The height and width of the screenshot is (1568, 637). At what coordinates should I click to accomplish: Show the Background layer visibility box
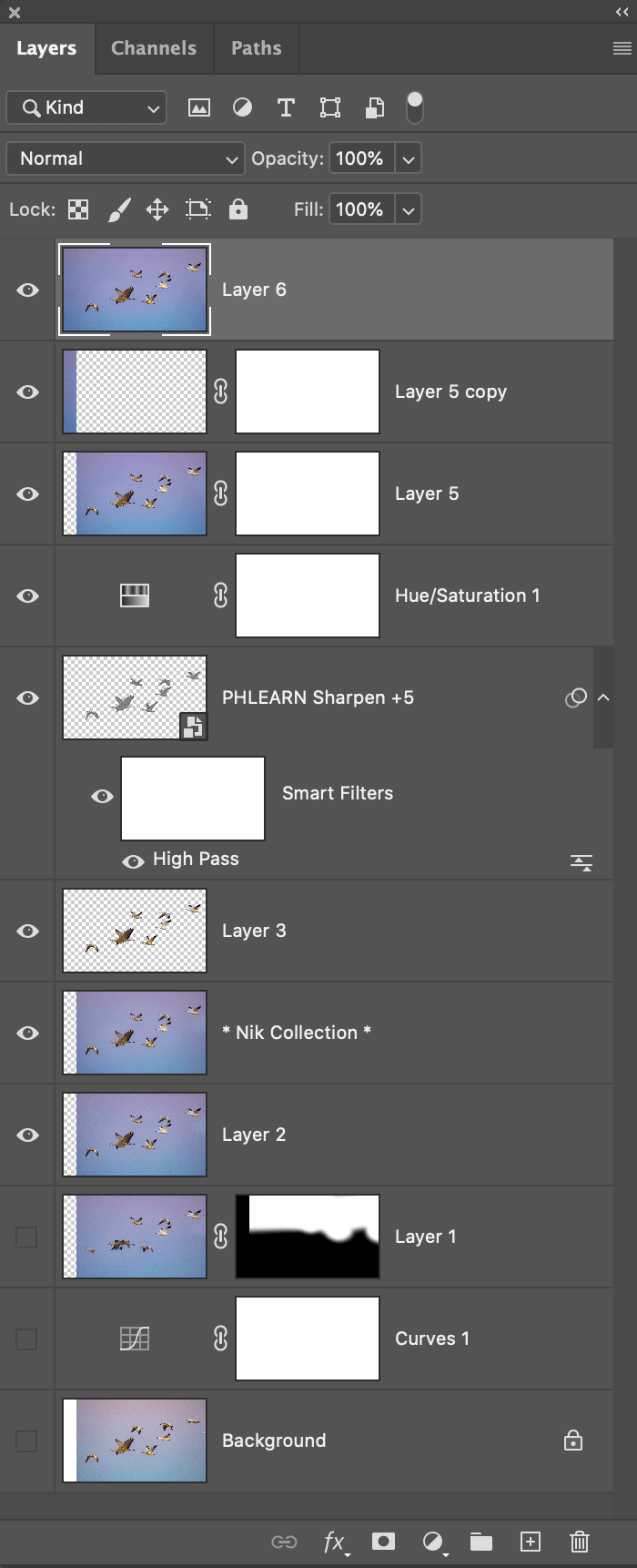point(27,1441)
